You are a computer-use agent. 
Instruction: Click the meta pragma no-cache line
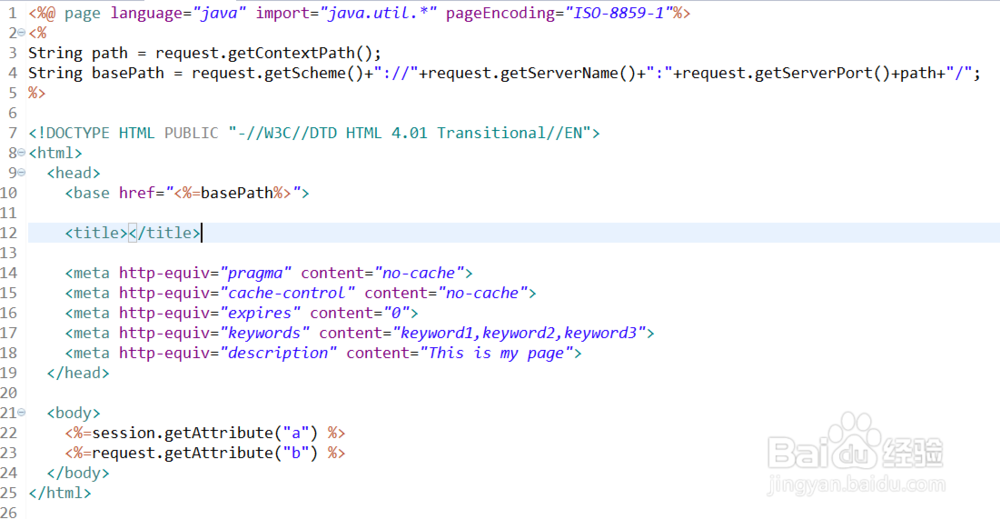pos(268,273)
